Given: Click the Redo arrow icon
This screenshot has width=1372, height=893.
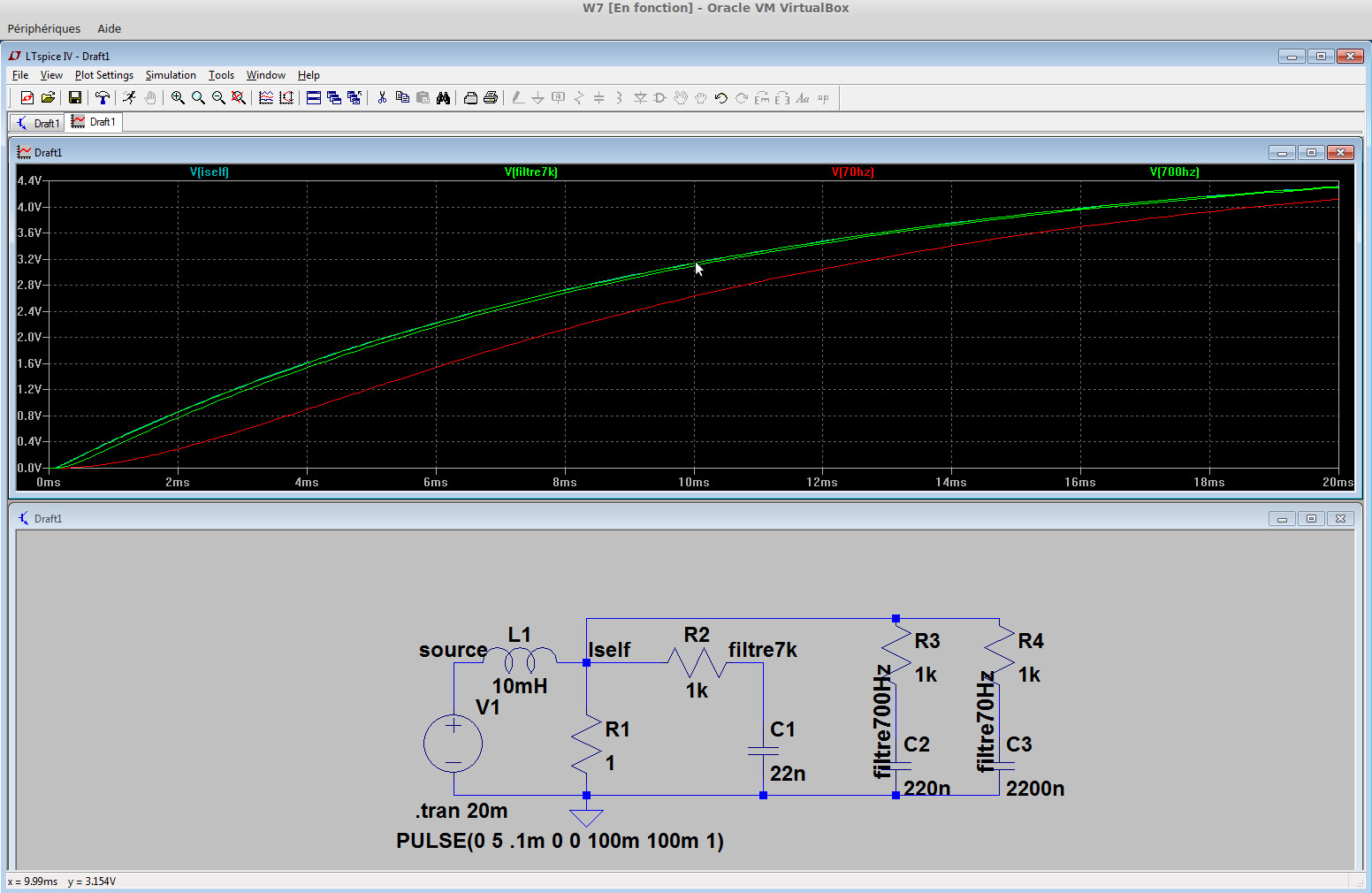Looking at the screenshot, I should coord(742,98).
